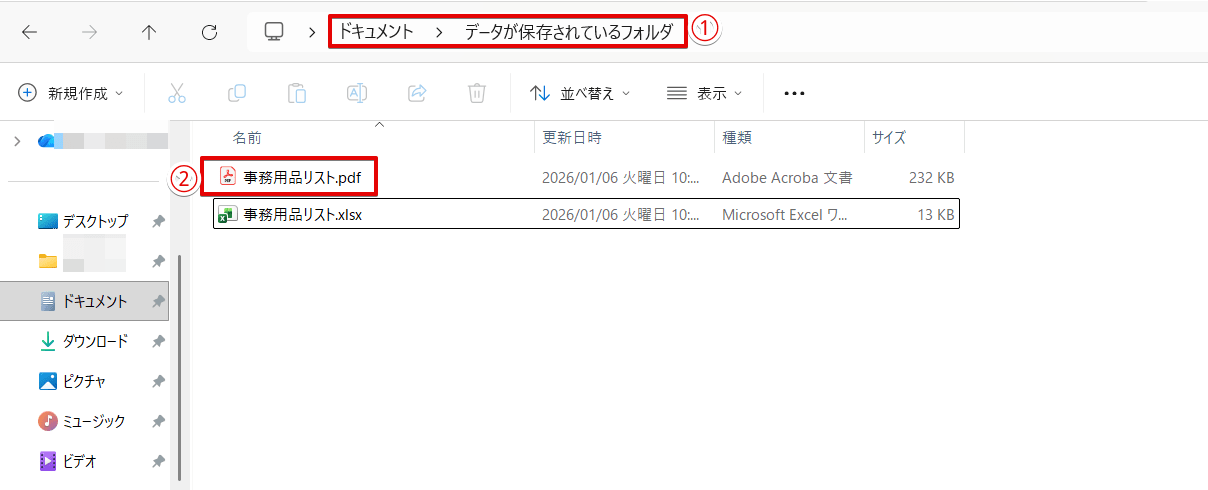Click Microsoft Excel type cell

[x=785, y=214]
